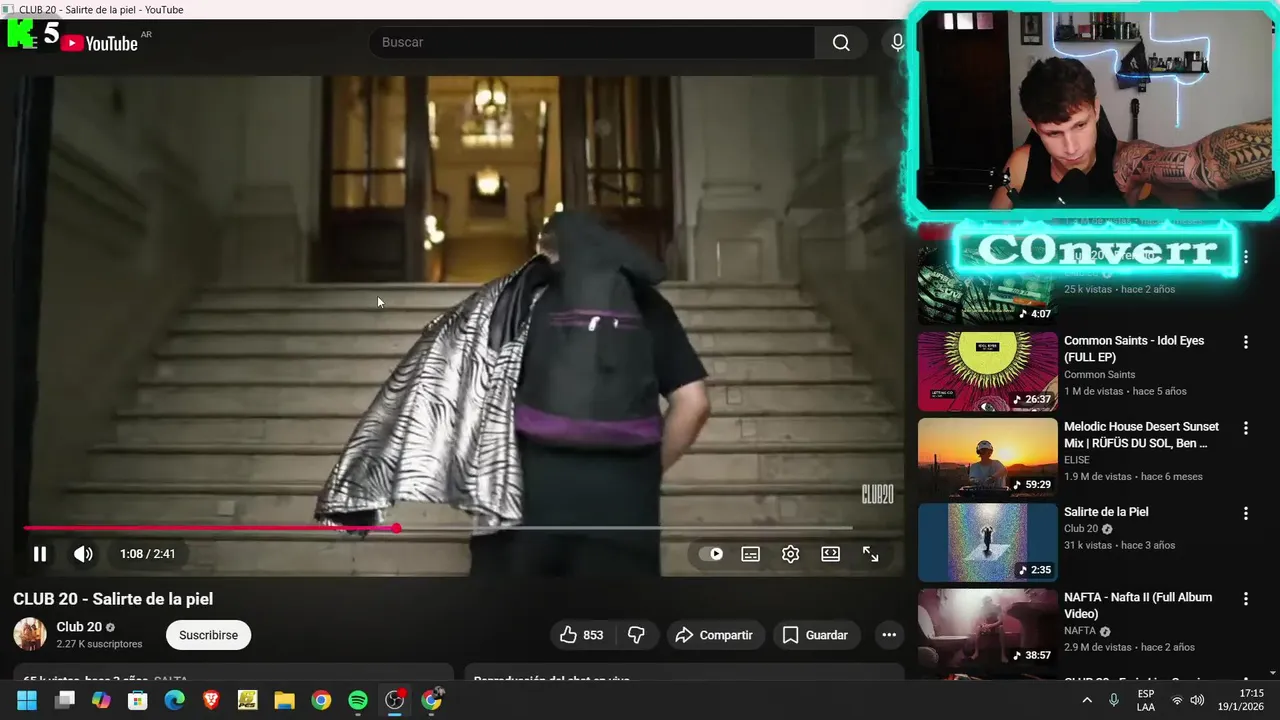
Task: Click the 'Common Saints' channel name text
Action: [x=1100, y=375]
